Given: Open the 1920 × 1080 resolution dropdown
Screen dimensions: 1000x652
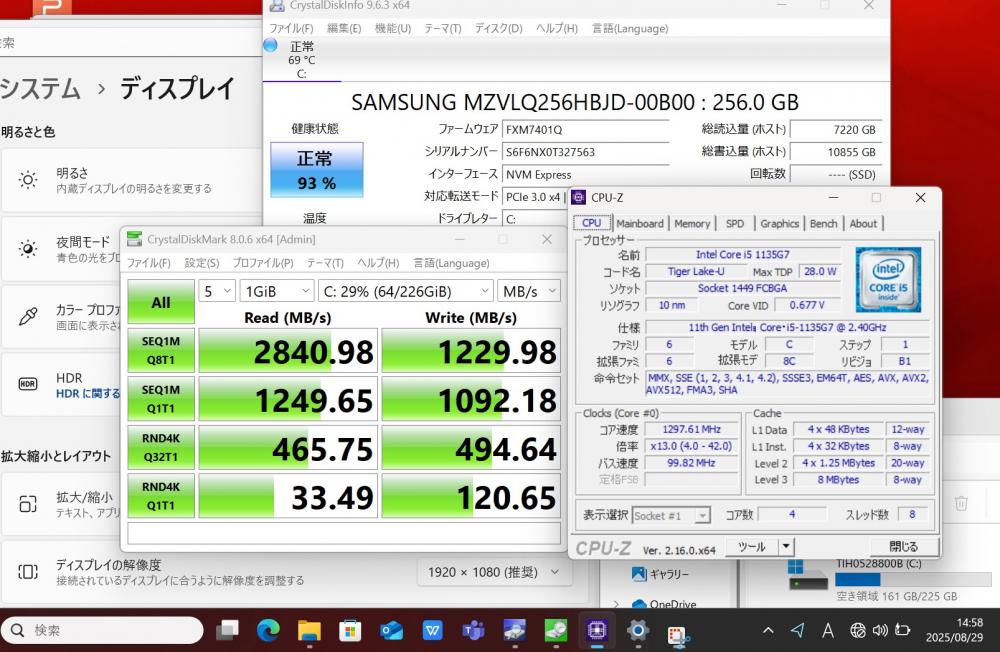Looking at the screenshot, I should pyautogui.click(x=494, y=572).
